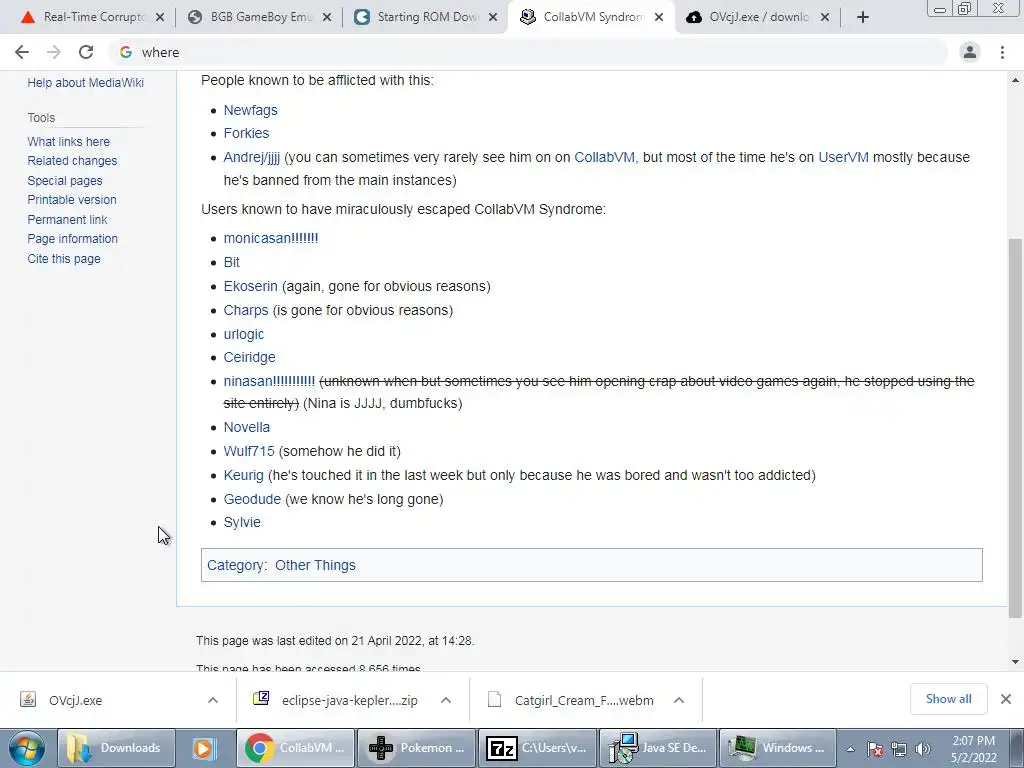Open the Windows Start menu
The width and height of the screenshot is (1024, 768).
click(27, 748)
